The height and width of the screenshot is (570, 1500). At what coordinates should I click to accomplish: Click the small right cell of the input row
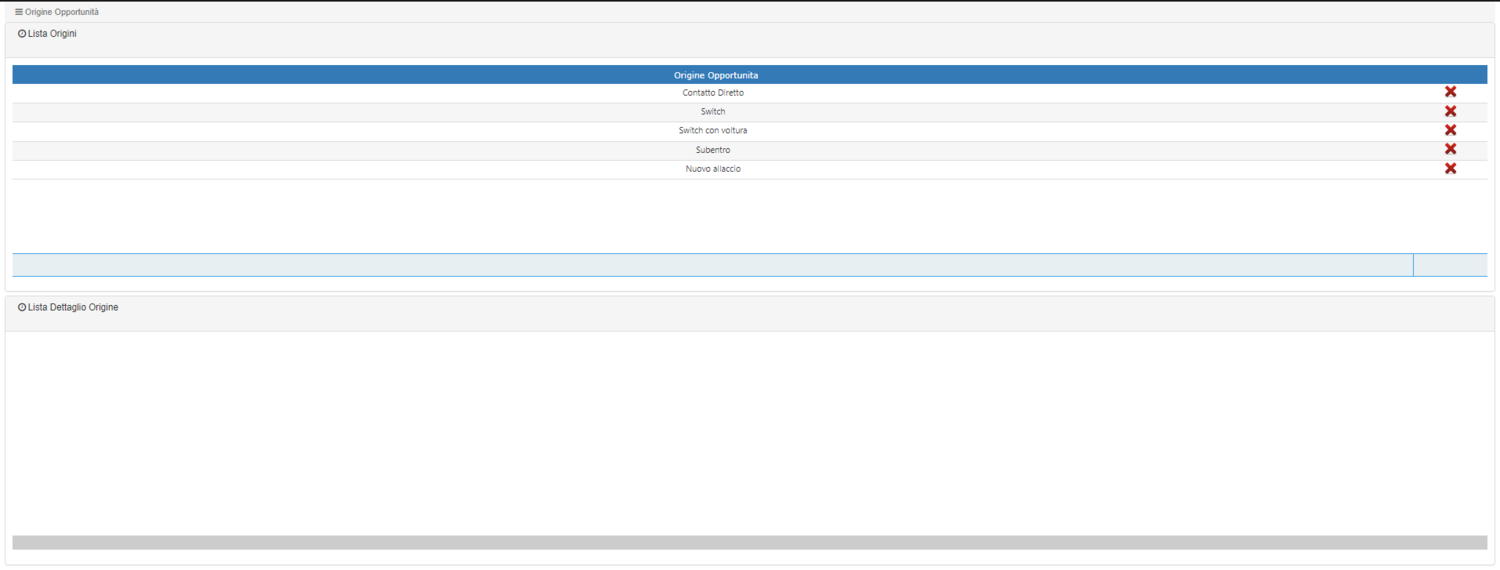click(x=1450, y=265)
